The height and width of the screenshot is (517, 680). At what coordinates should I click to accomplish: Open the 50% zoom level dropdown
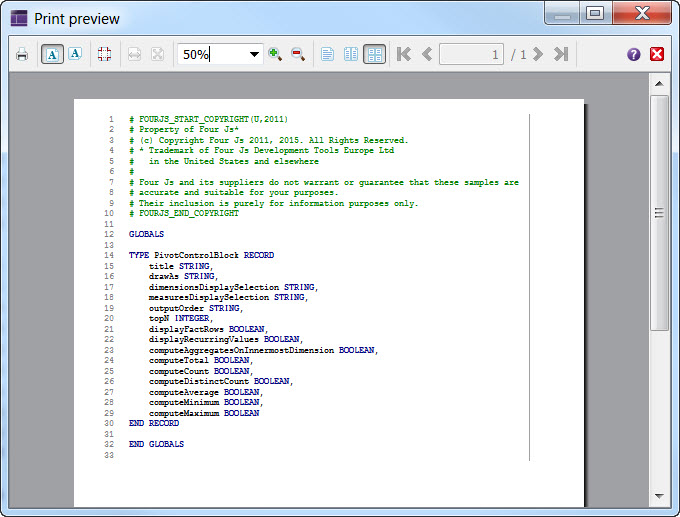(x=255, y=54)
